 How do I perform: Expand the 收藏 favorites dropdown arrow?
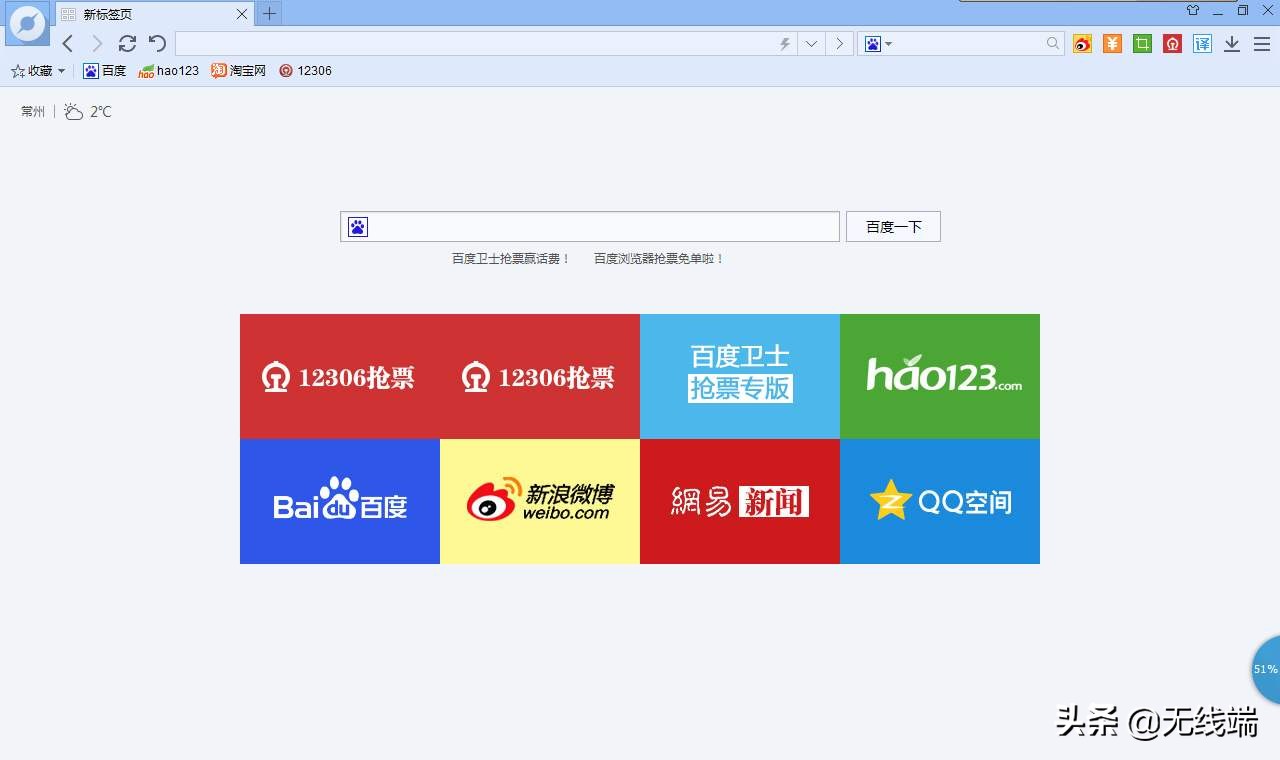coord(63,70)
